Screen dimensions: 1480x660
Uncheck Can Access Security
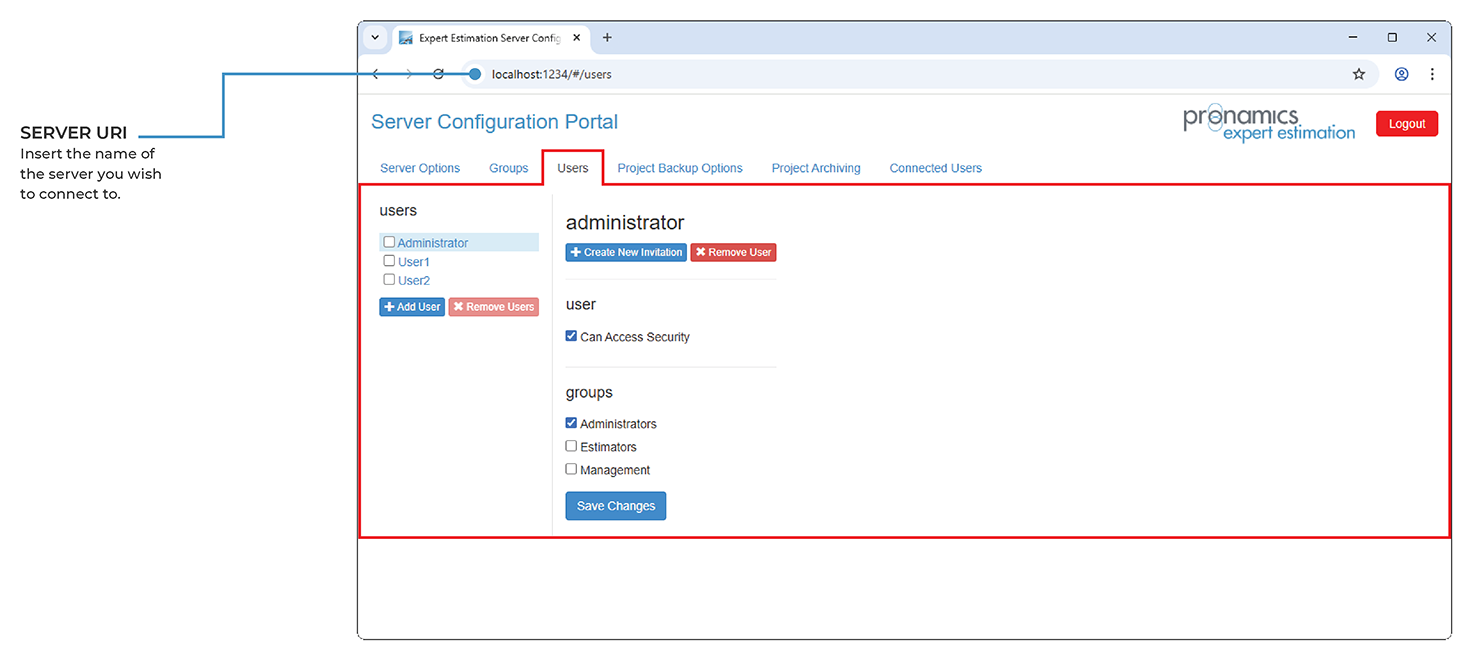click(x=571, y=337)
